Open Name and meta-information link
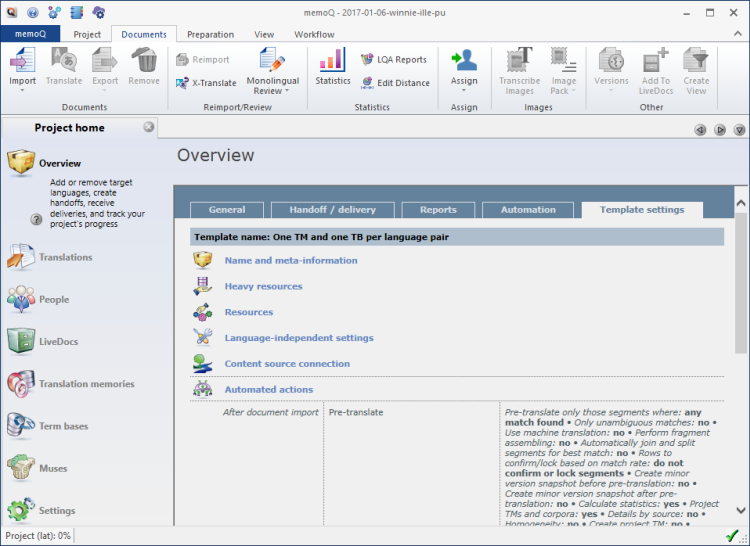The image size is (750, 546). pyautogui.click(x=290, y=261)
